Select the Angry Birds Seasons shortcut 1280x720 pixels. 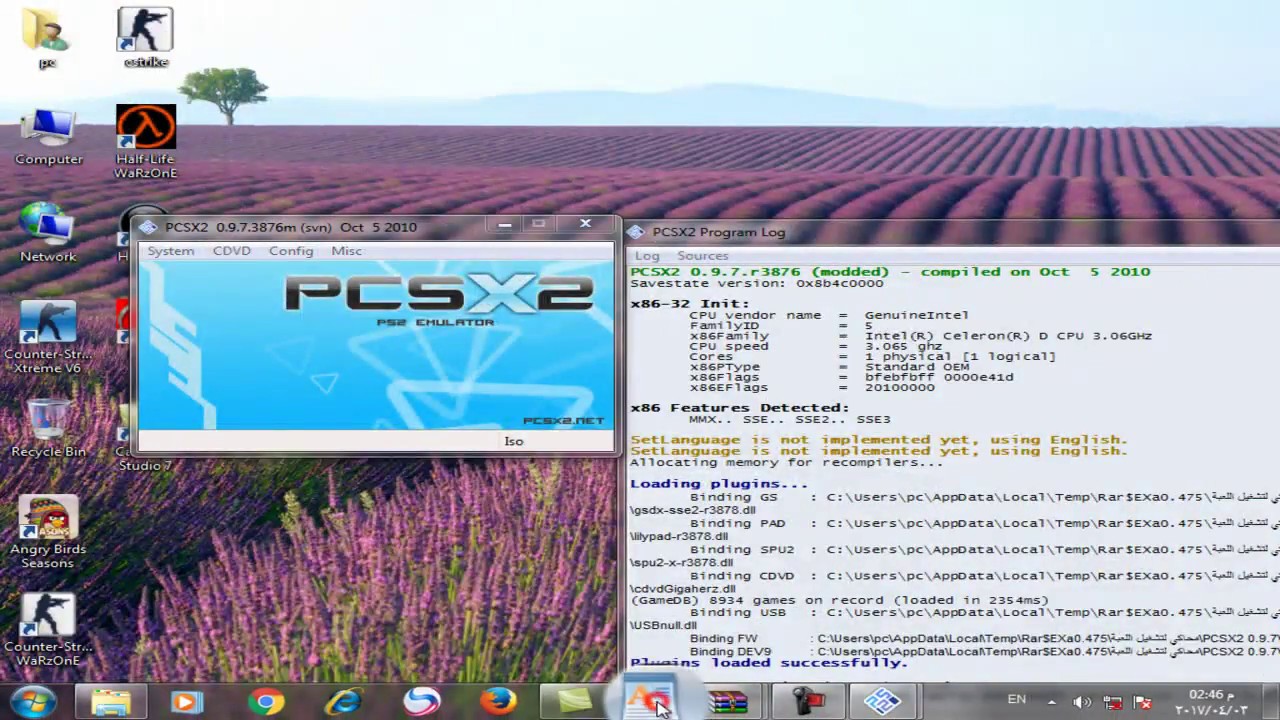click(x=48, y=532)
